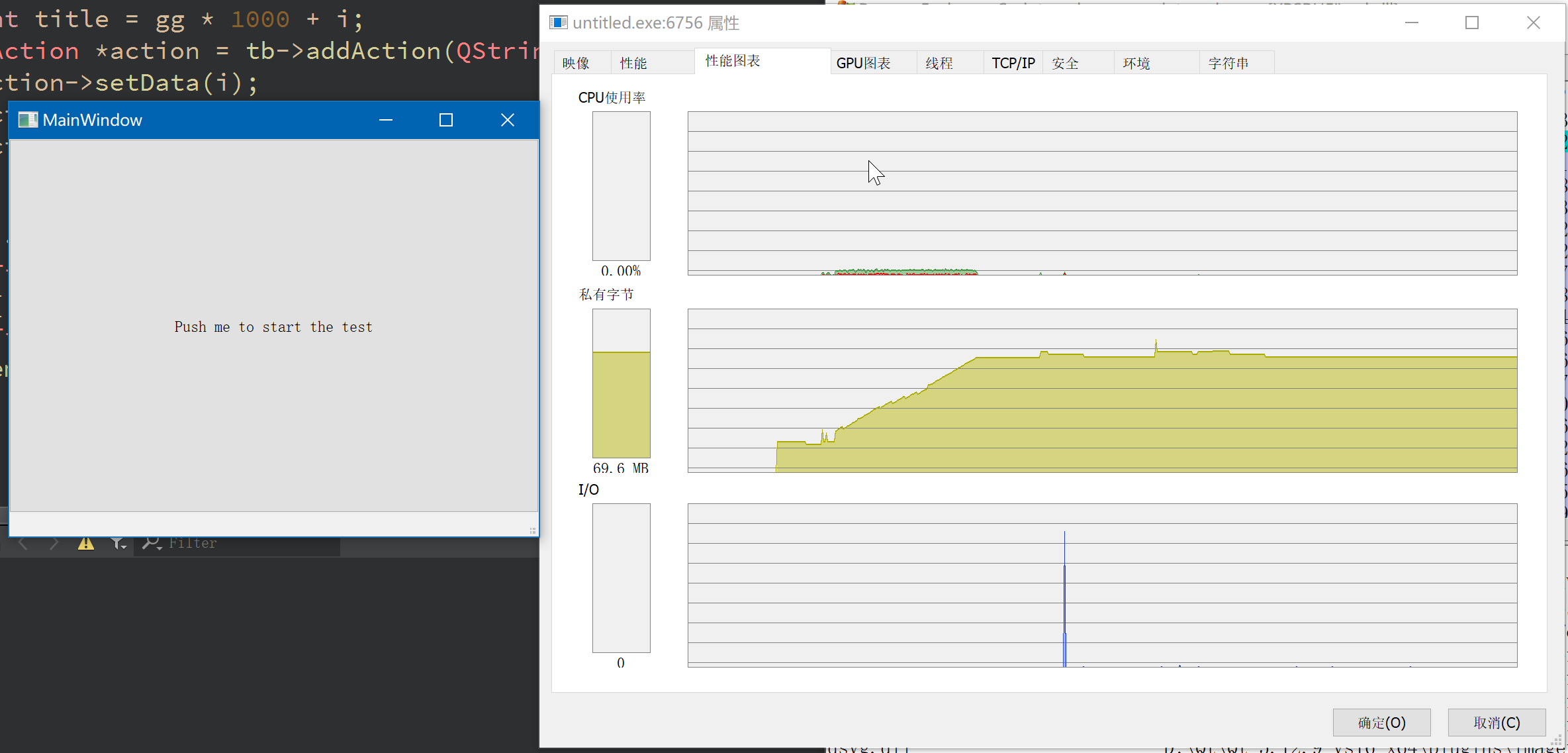Open the 环境 tab
The height and width of the screenshot is (753, 1568).
click(x=1136, y=63)
